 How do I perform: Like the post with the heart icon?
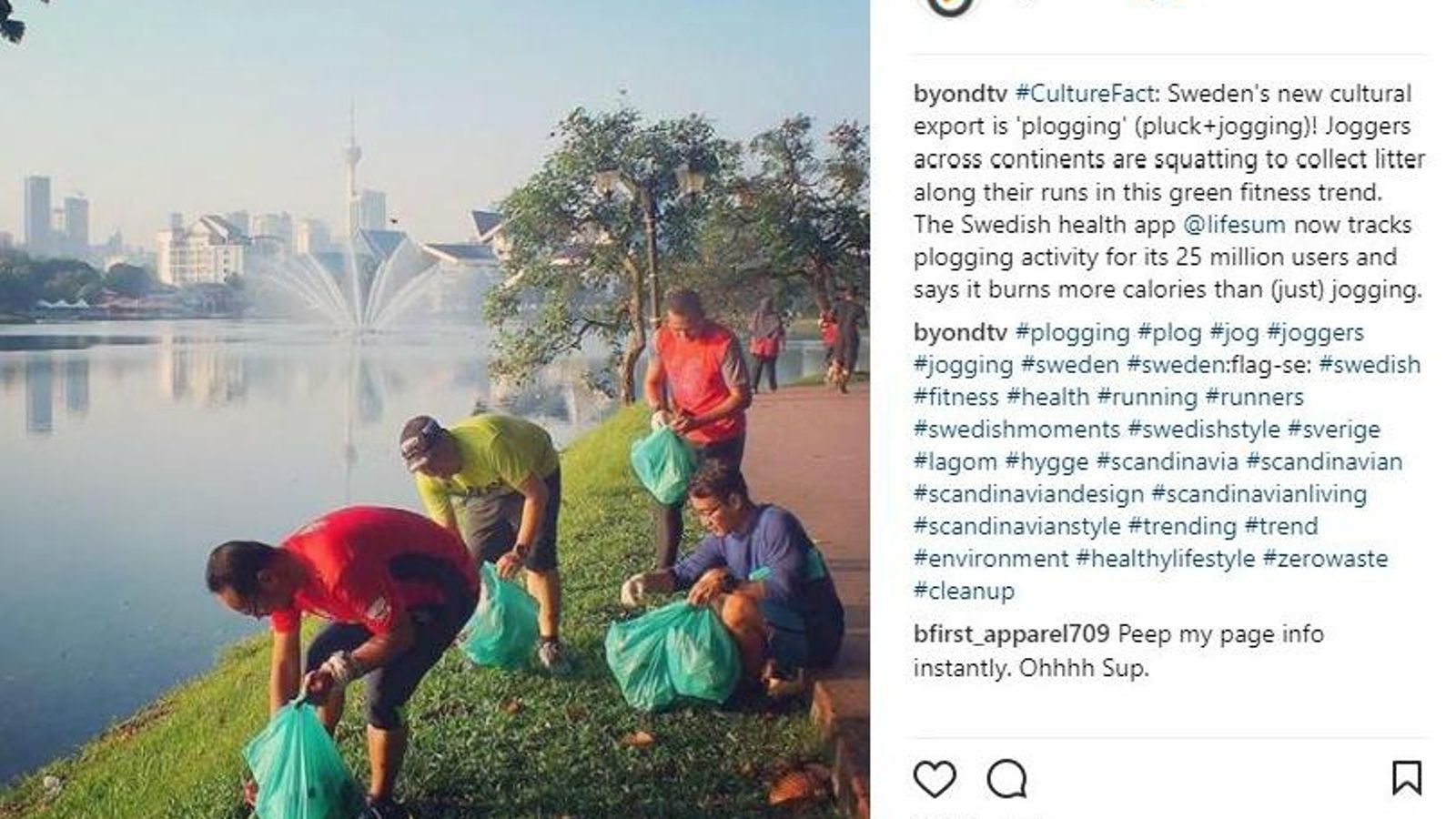pyautogui.click(x=935, y=780)
